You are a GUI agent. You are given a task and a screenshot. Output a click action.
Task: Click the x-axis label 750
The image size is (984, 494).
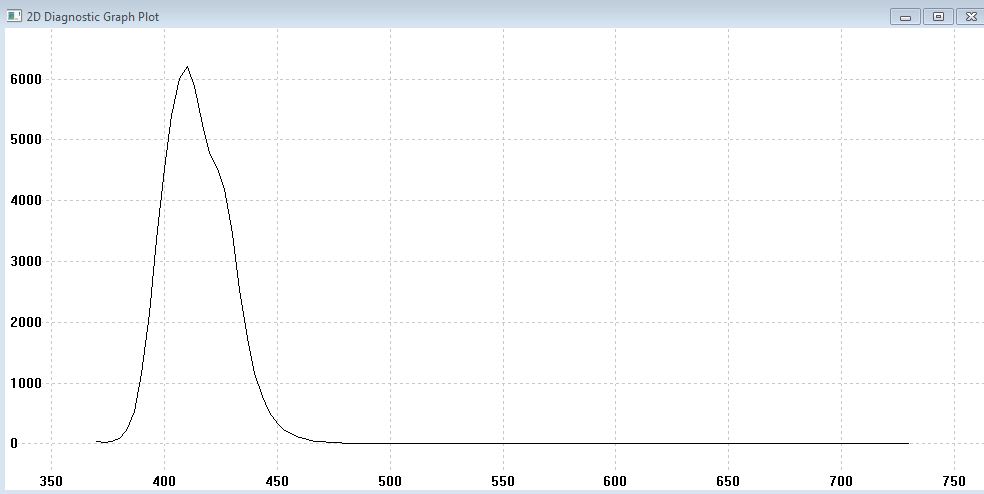pyautogui.click(x=955, y=481)
